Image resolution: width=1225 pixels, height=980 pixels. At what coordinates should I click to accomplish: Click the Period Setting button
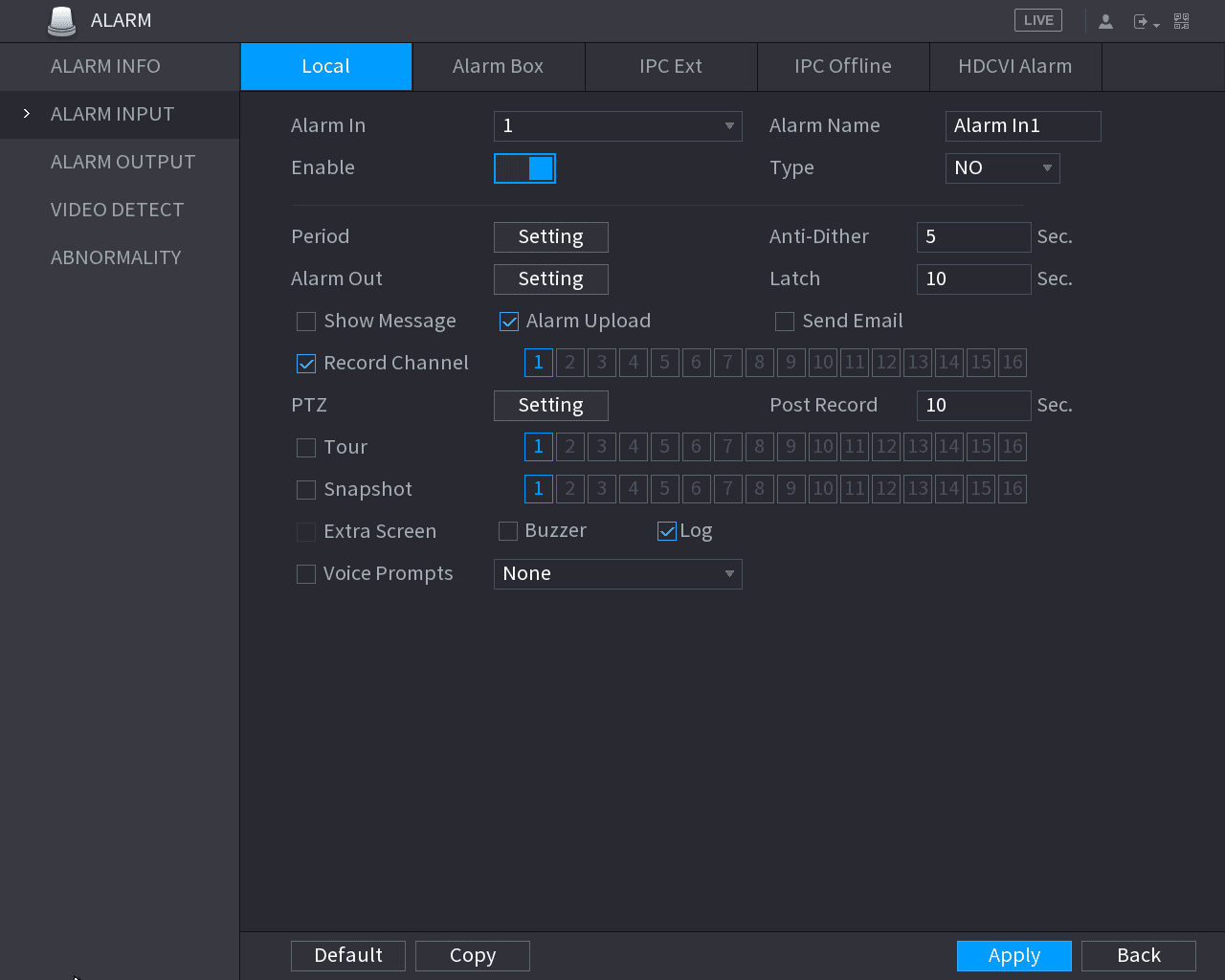[551, 237]
